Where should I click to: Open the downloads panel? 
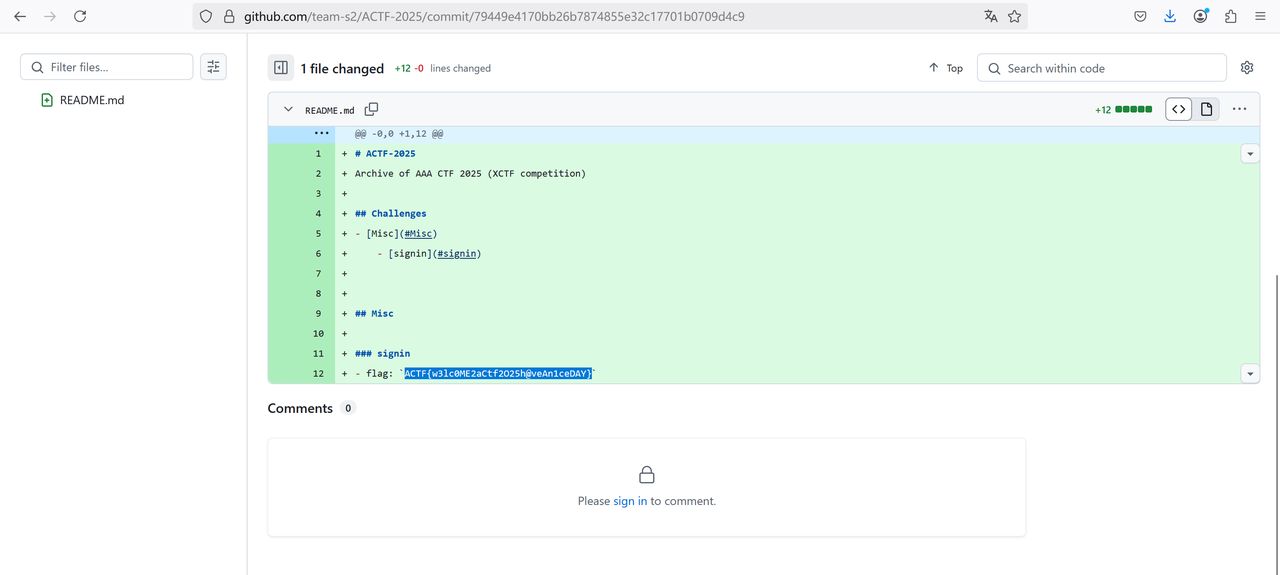tap(1170, 16)
